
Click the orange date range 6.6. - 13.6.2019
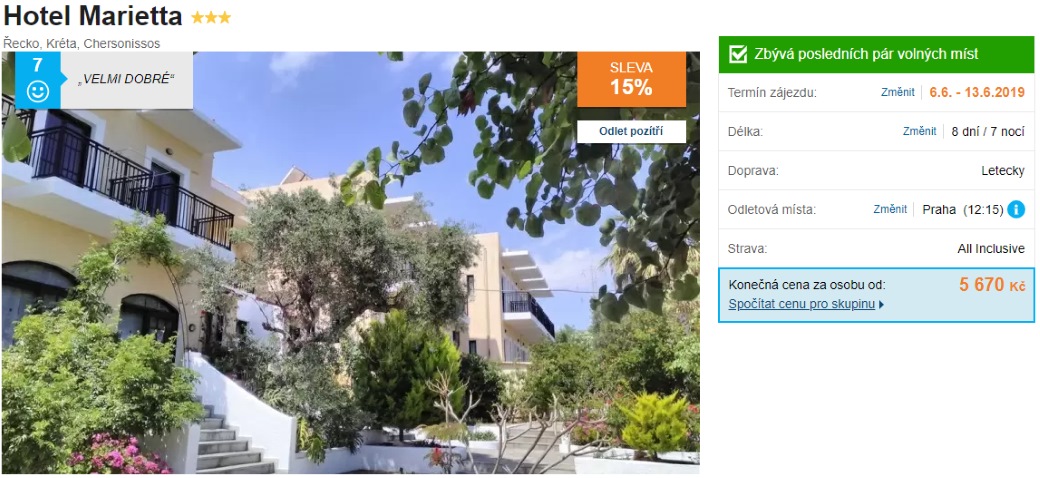pyautogui.click(x=977, y=92)
